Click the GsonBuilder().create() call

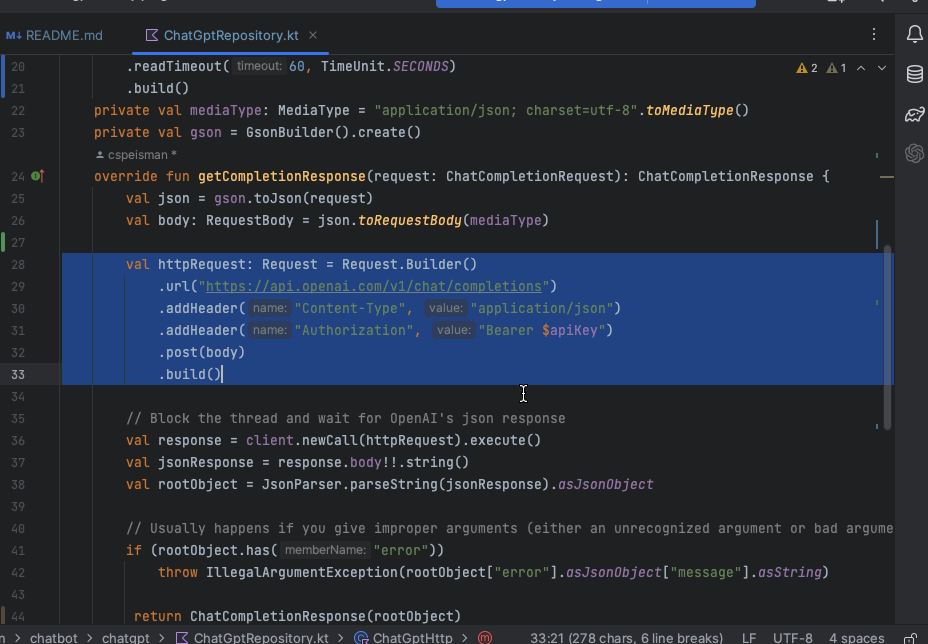[x=333, y=133]
